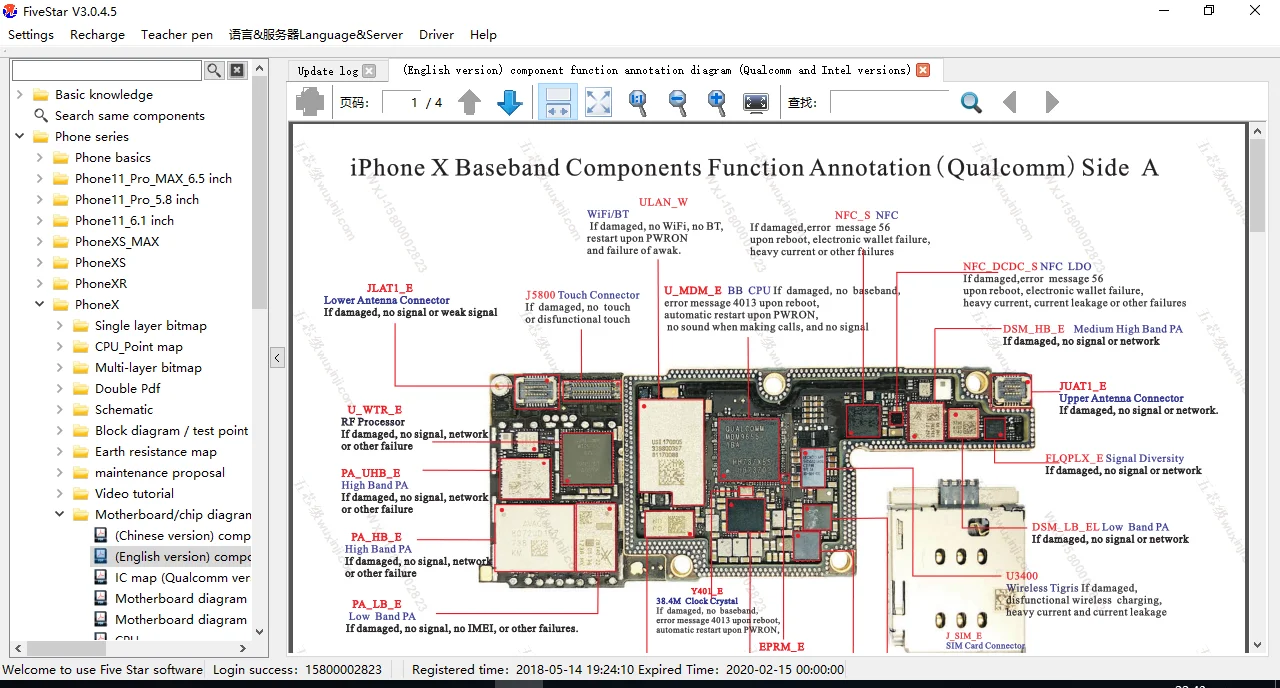This screenshot has height=688, width=1280.
Task: Click the gray previous page up arrow
Action: tap(470, 102)
